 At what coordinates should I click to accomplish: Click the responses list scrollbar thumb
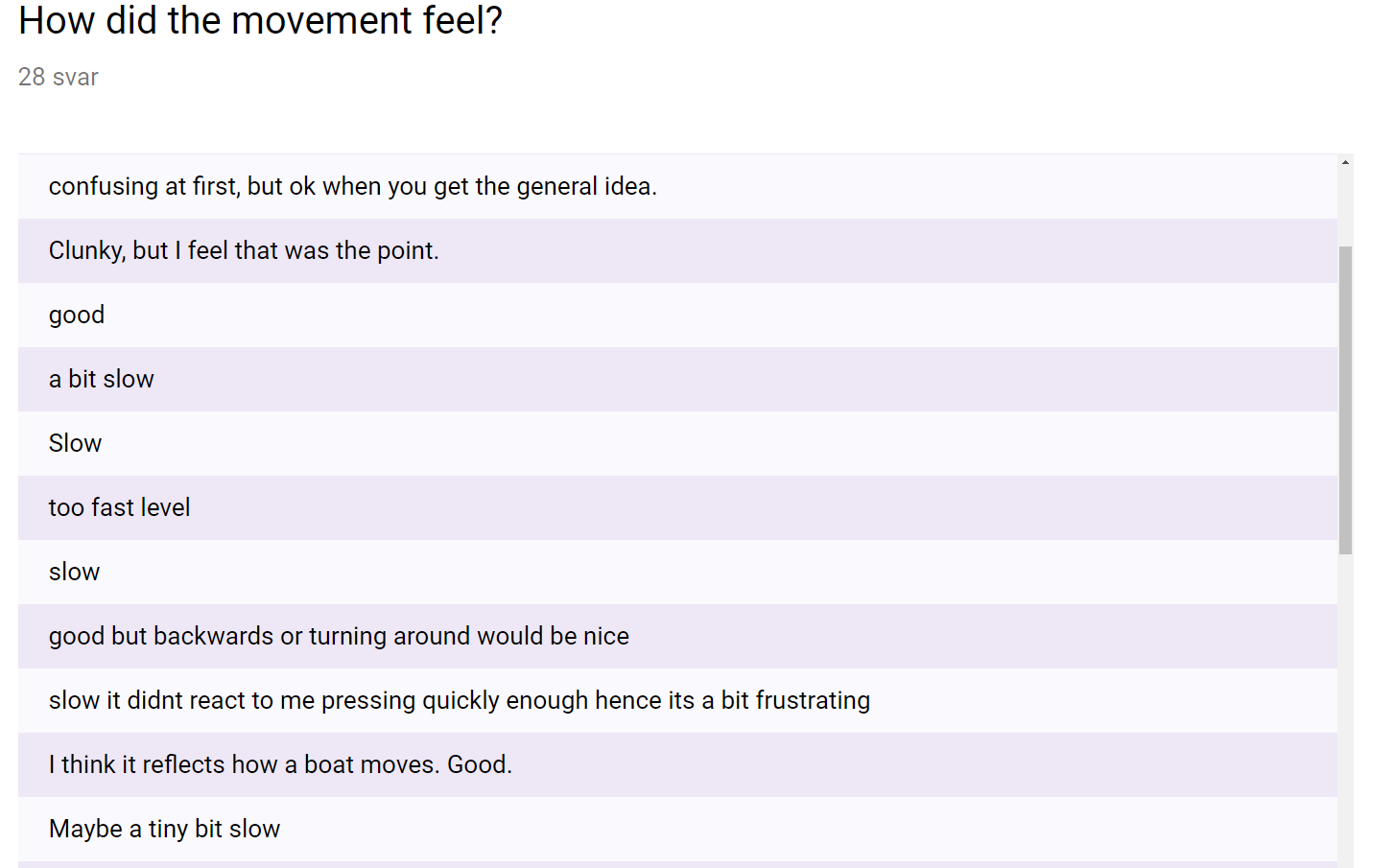click(1345, 399)
